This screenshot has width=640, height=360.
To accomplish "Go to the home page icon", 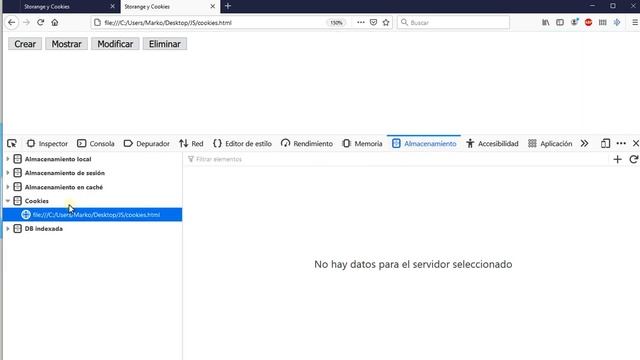I will tap(55, 22).
